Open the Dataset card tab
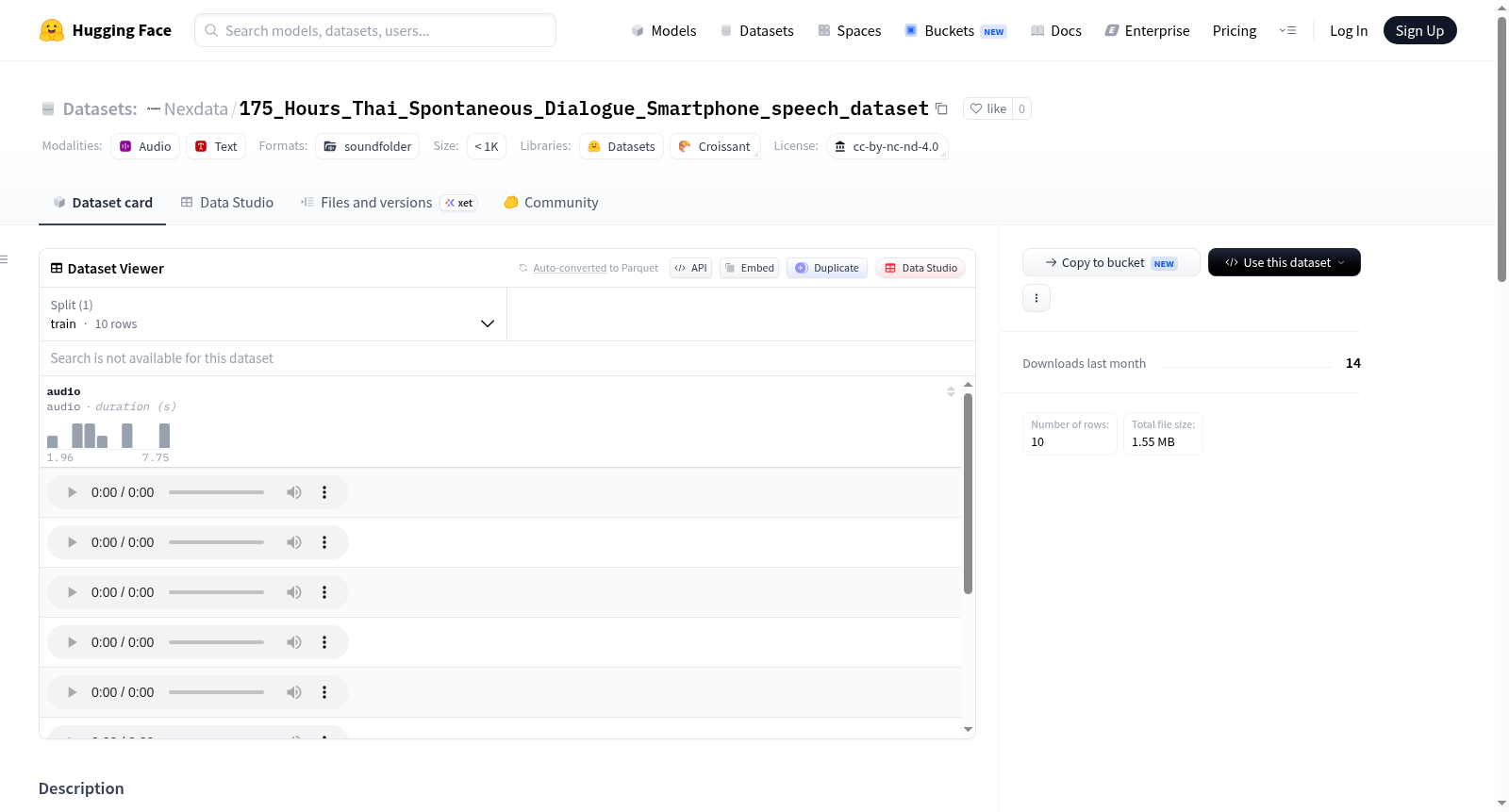The width and height of the screenshot is (1509, 812). click(x=103, y=203)
